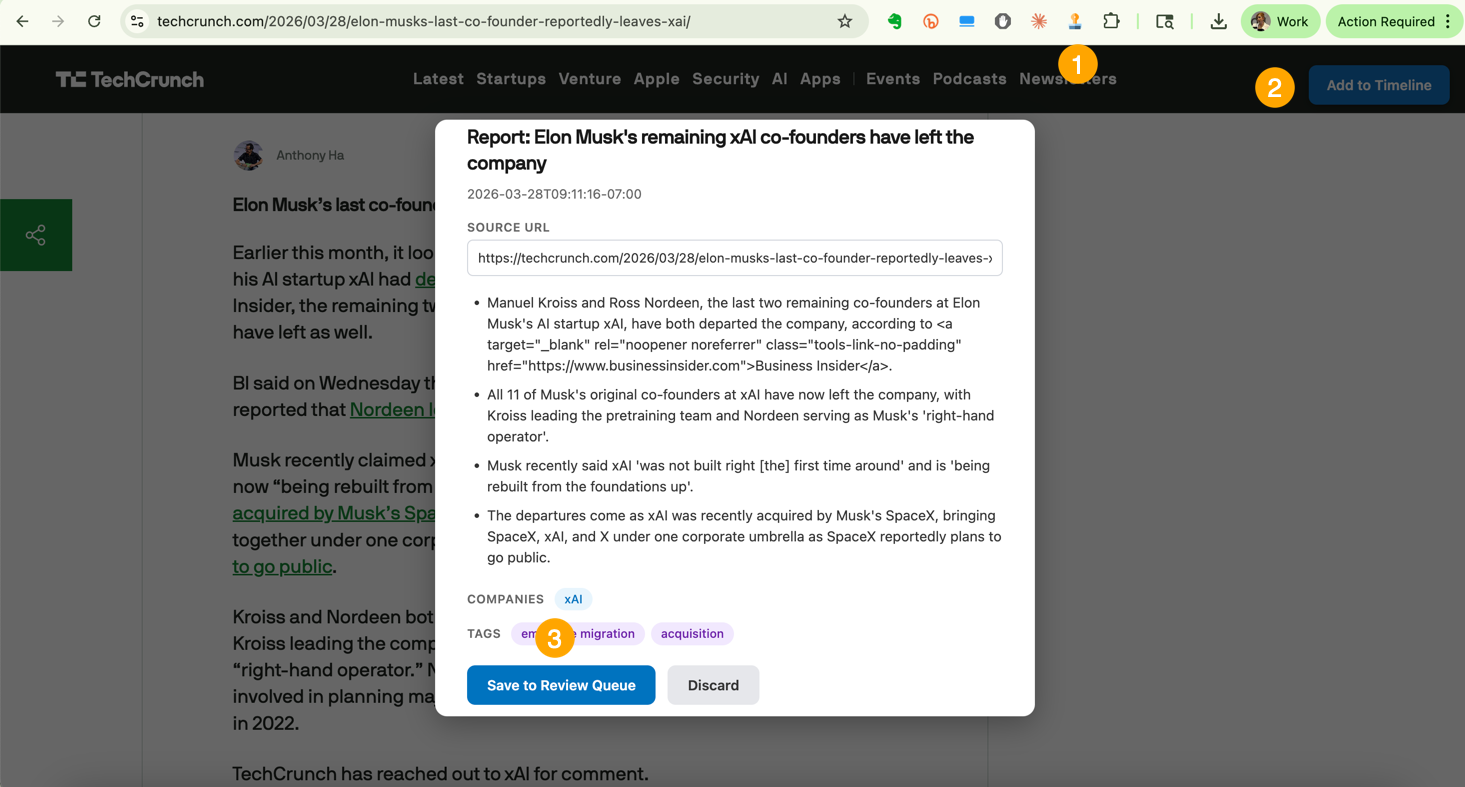The image size is (1465, 787).
Task: Click the Evernote elephant extension icon
Action: click(x=894, y=21)
